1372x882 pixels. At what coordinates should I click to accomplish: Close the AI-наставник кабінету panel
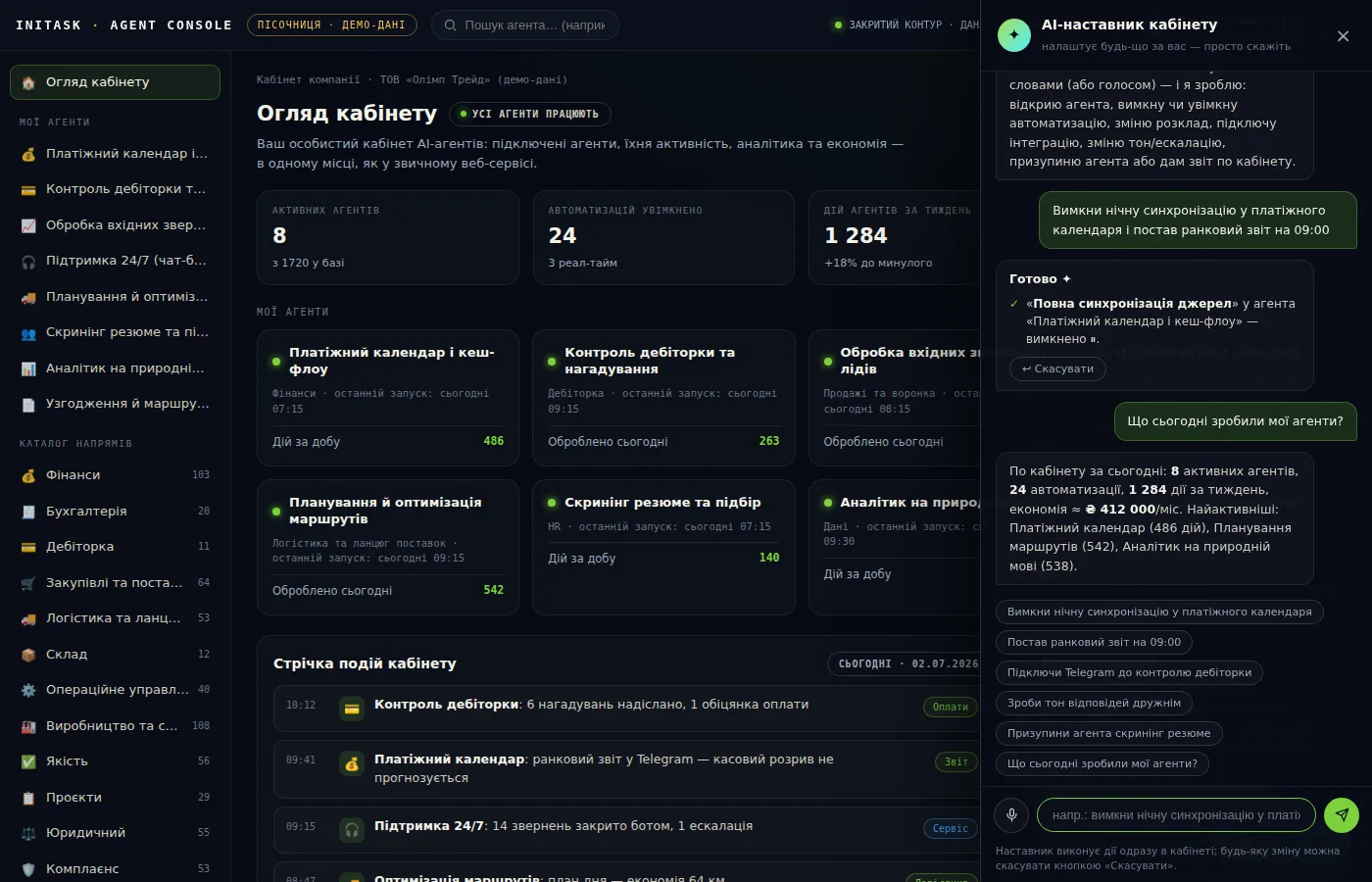1343,36
